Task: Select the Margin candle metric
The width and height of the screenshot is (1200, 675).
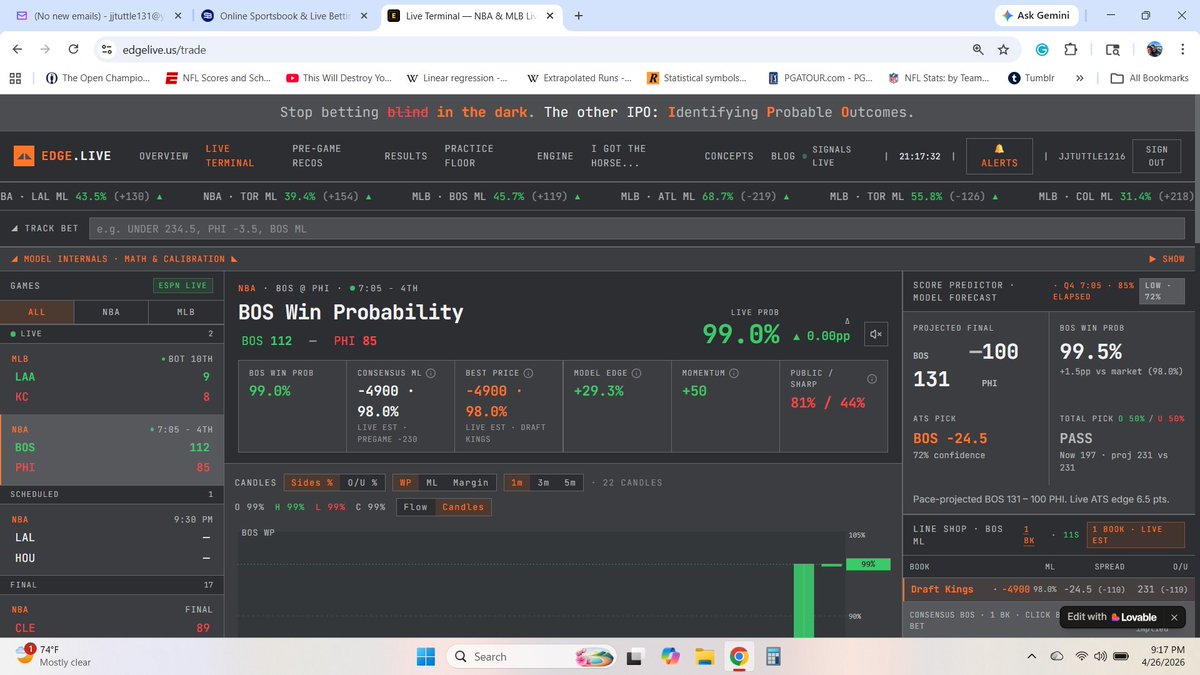Action: [470, 482]
